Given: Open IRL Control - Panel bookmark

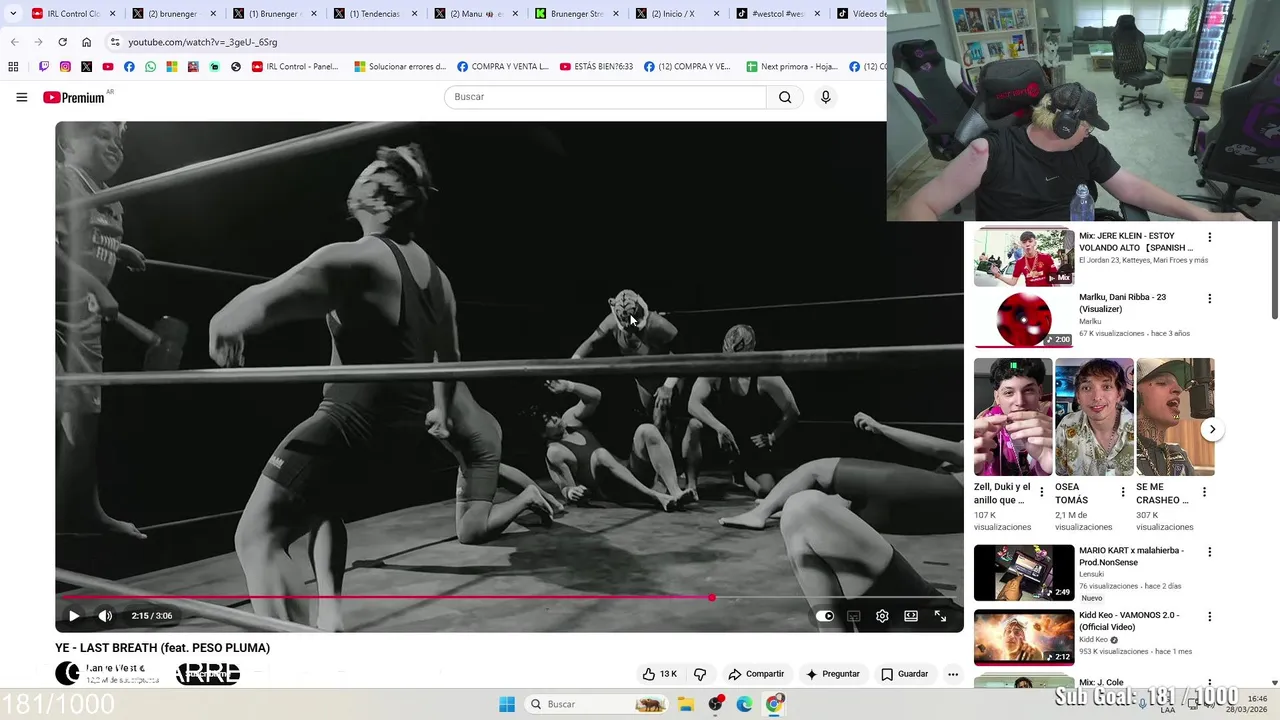Looking at the screenshot, I should point(295,67).
